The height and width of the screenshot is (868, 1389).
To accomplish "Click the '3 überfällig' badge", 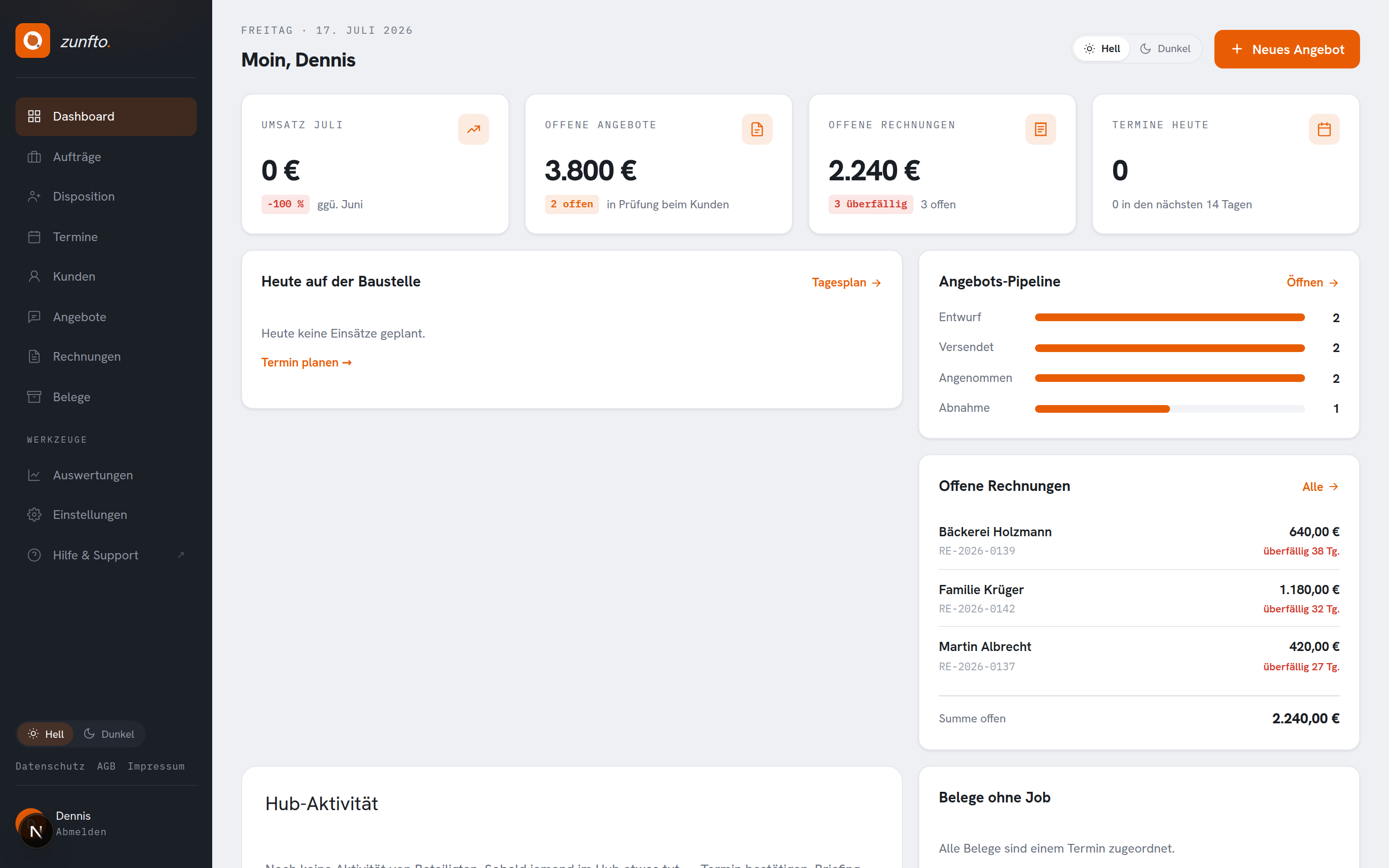I will coord(870,204).
